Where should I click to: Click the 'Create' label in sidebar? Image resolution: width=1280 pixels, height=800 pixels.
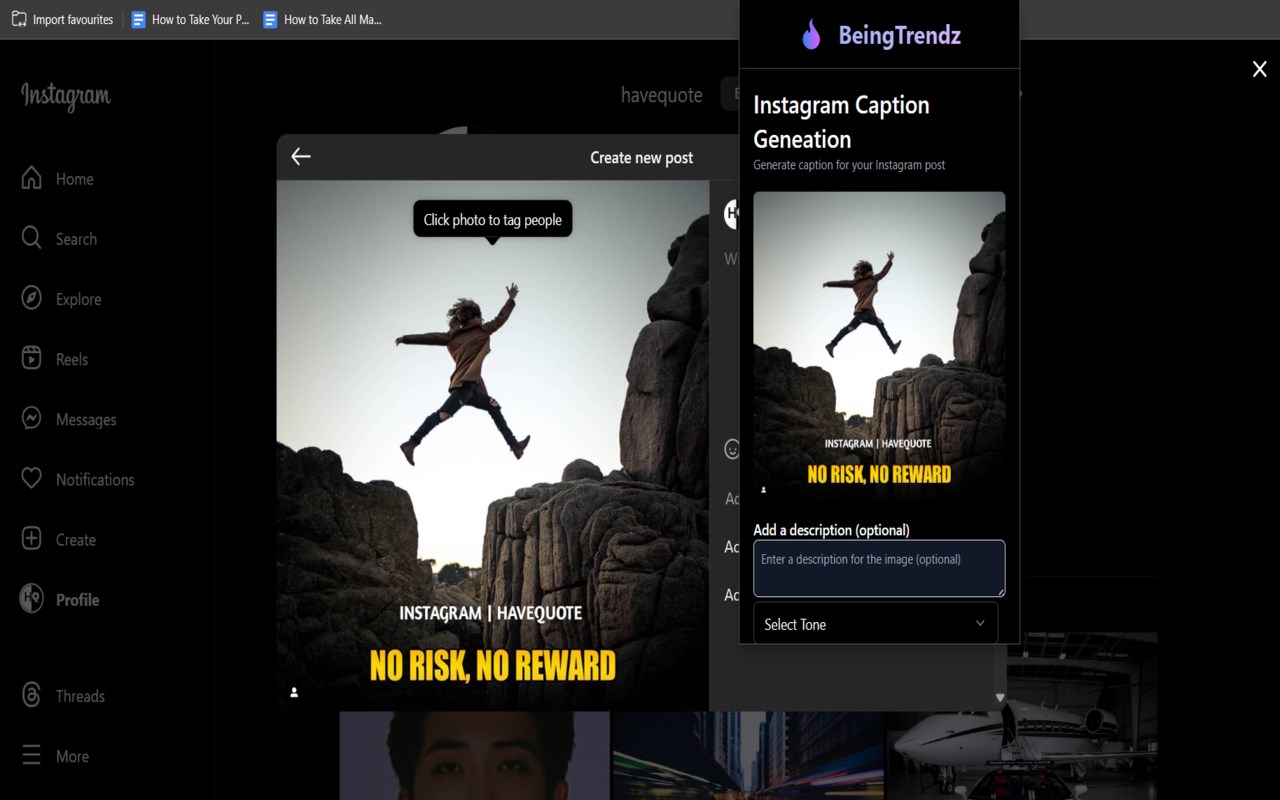pos(76,540)
